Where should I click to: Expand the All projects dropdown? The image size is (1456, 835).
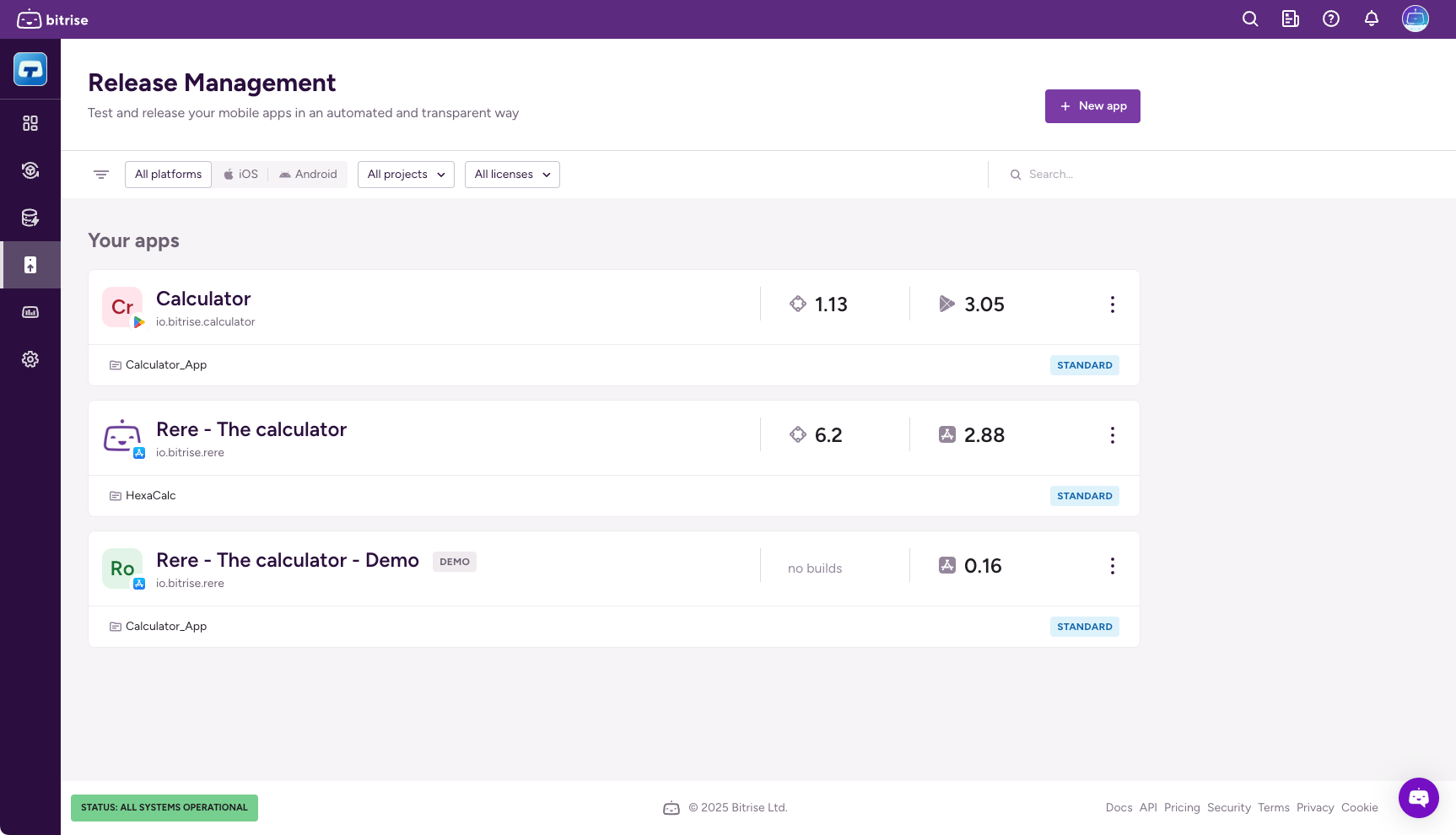pyautogui.click(x=406, y=175)
